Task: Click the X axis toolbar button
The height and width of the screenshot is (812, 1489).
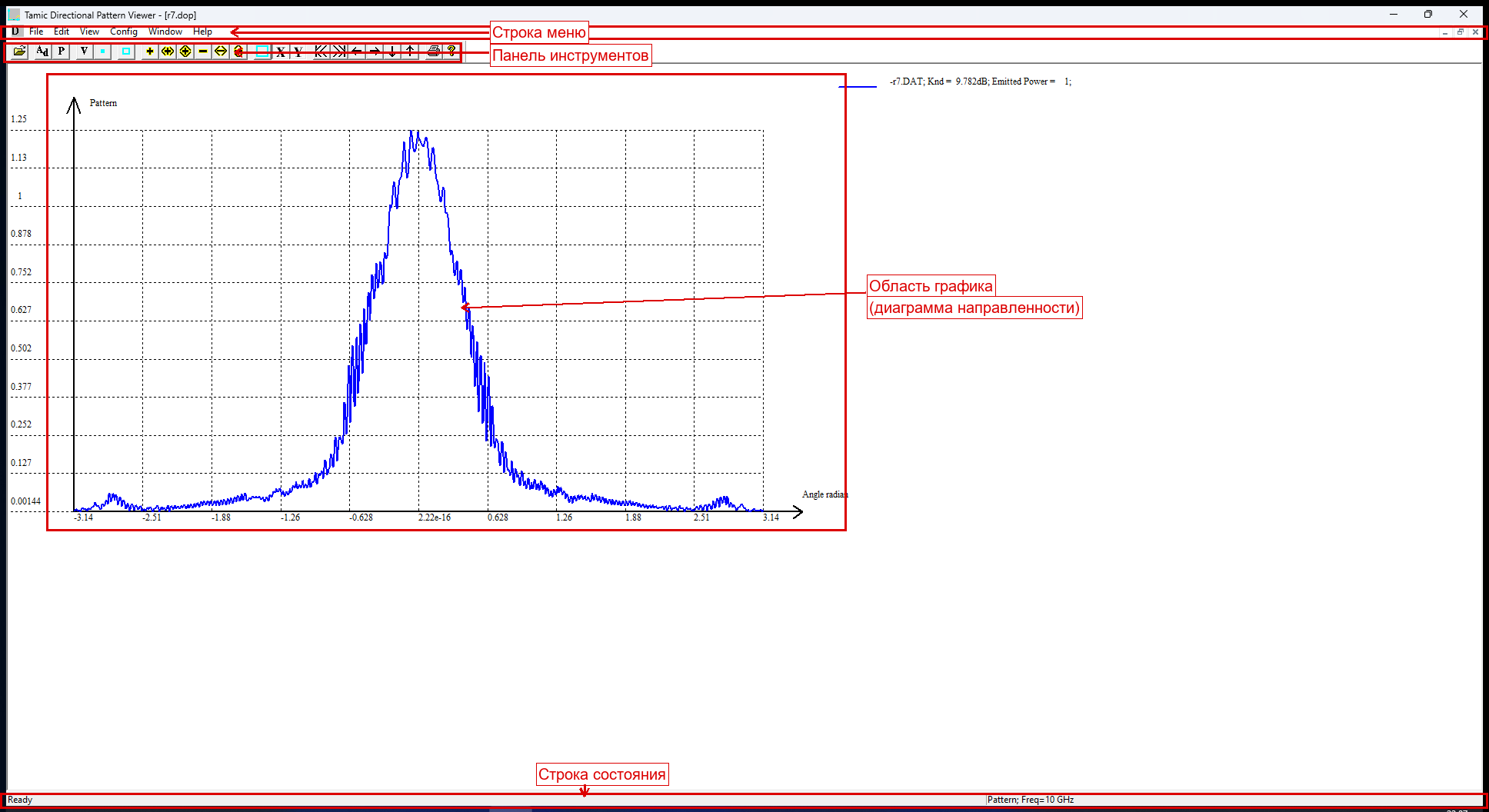Action: pyautogui.click(x=281, y=52)
